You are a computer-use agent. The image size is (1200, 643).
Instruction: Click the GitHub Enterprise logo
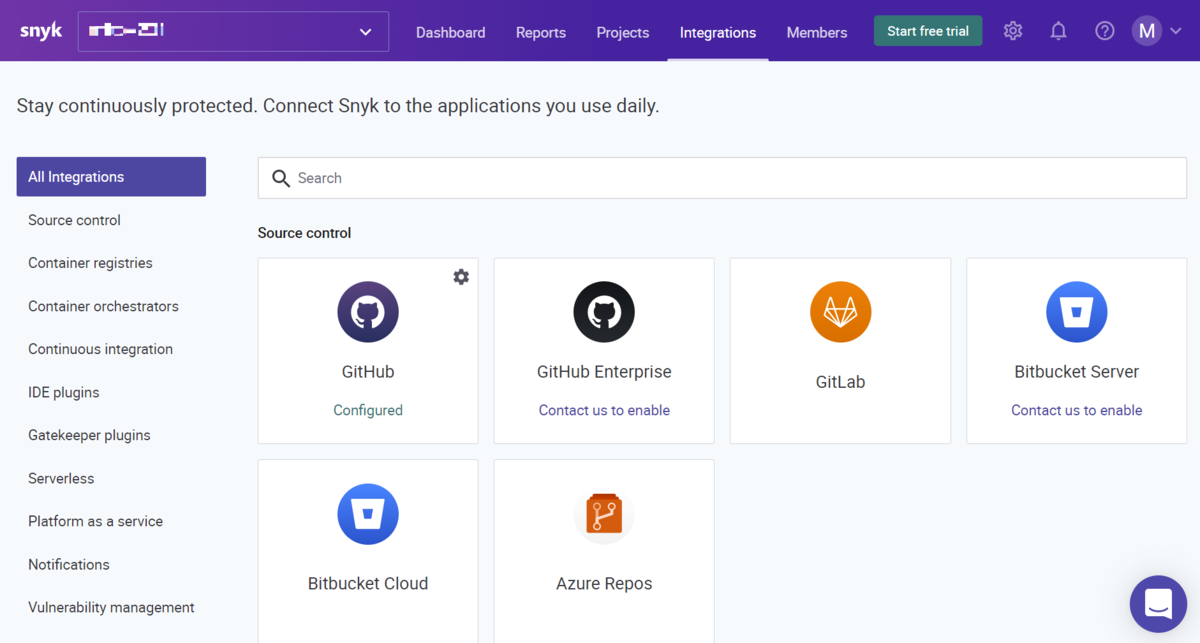tap(604, 312)
